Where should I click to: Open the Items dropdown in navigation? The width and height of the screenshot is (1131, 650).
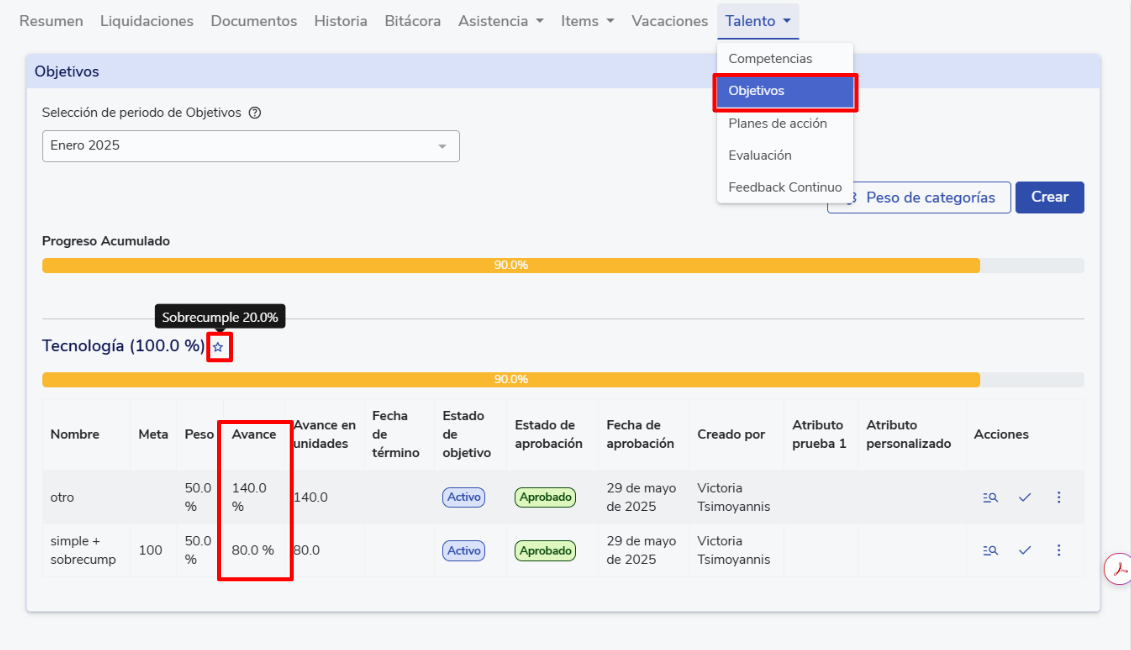587,21
